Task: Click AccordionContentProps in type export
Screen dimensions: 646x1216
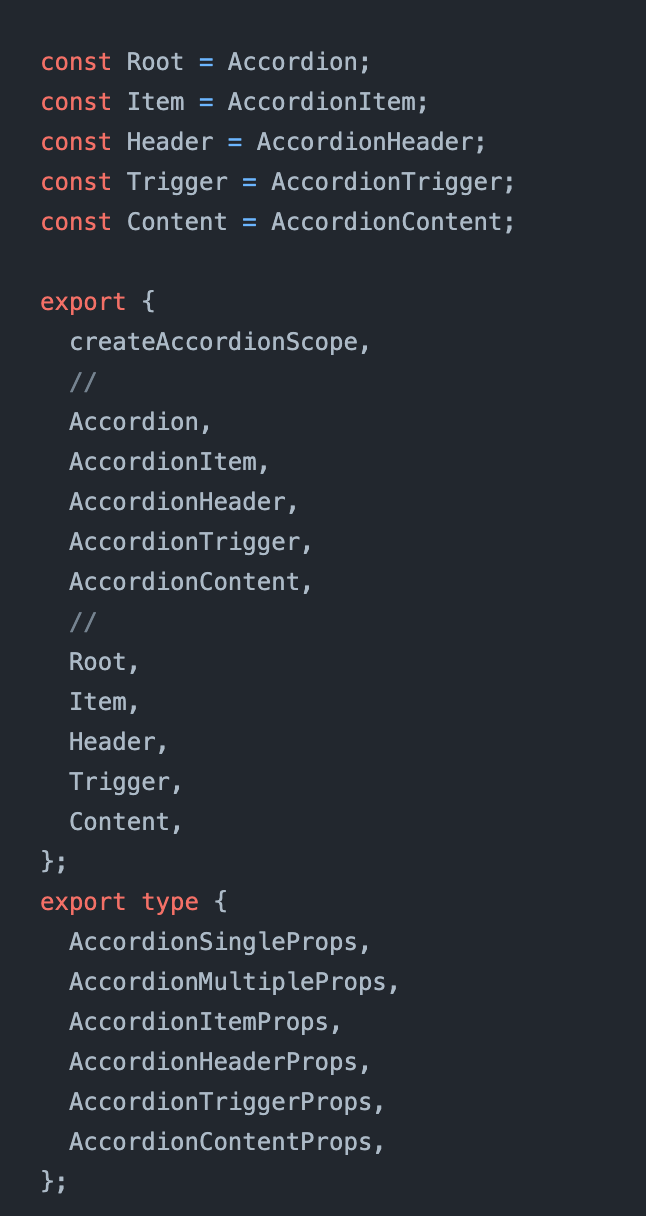Action: 219,1142
